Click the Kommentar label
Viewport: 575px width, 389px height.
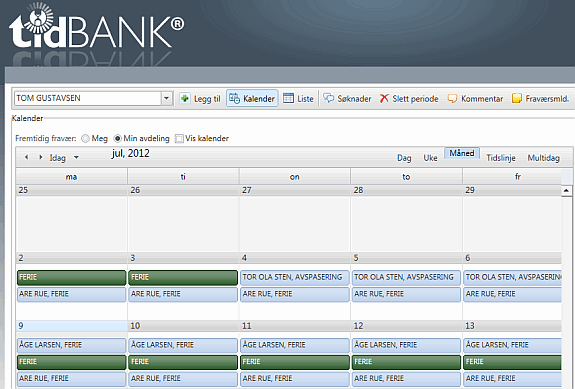click(482, 99)
